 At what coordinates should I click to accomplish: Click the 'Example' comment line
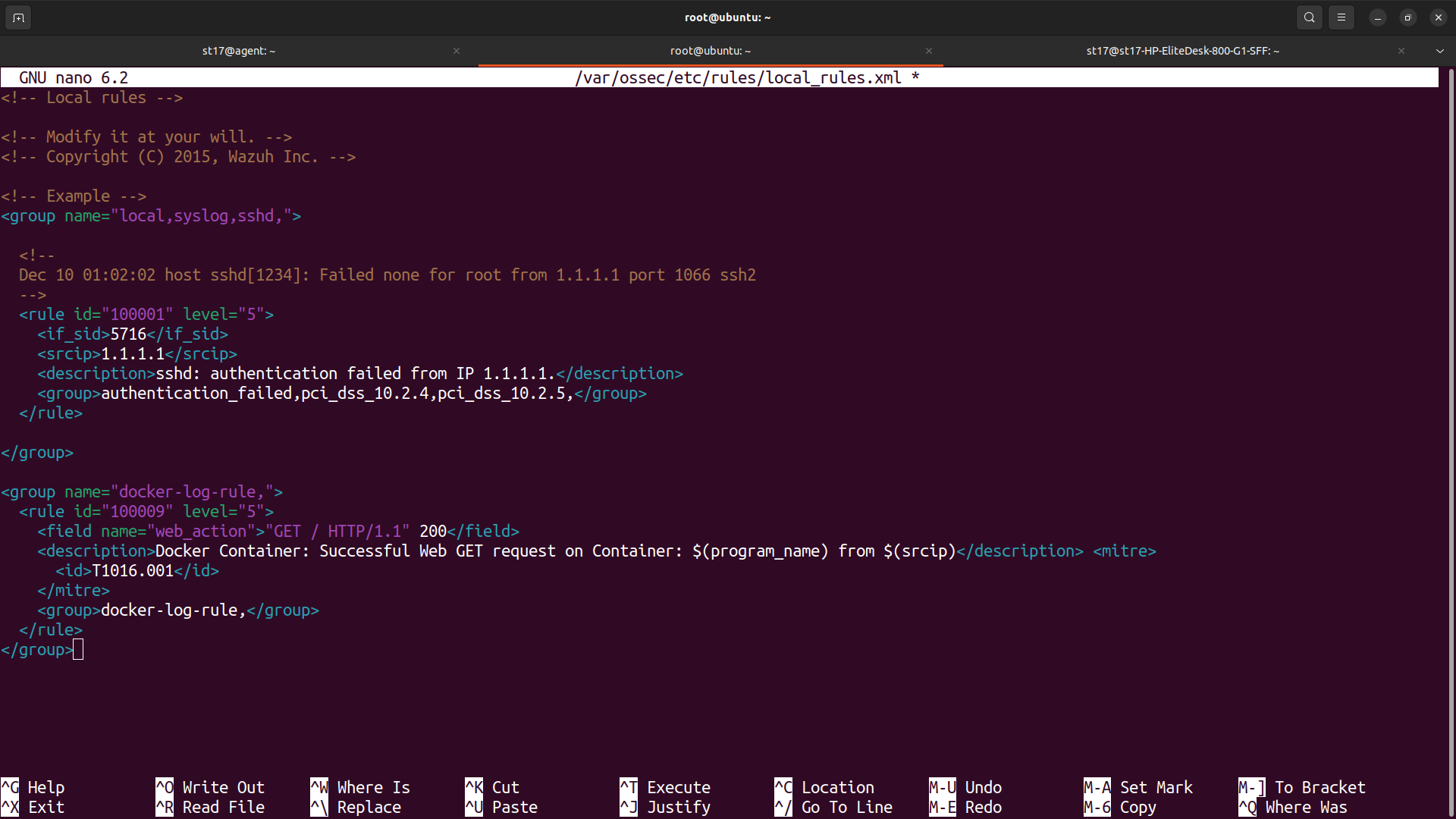[74, 196]
